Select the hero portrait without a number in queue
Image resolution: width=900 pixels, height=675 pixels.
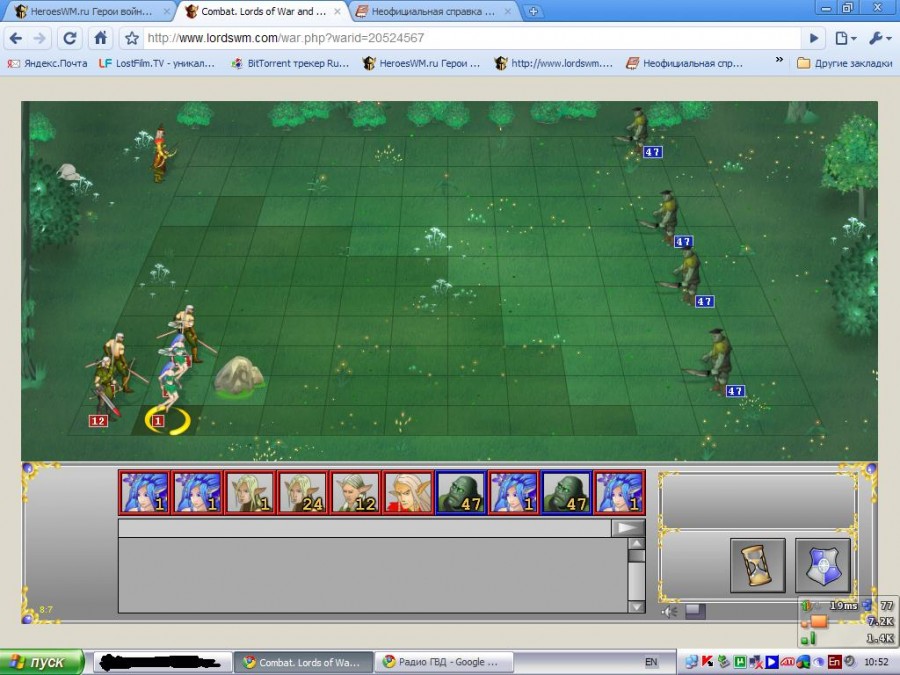pyautogui.click(x=408, y=492)
